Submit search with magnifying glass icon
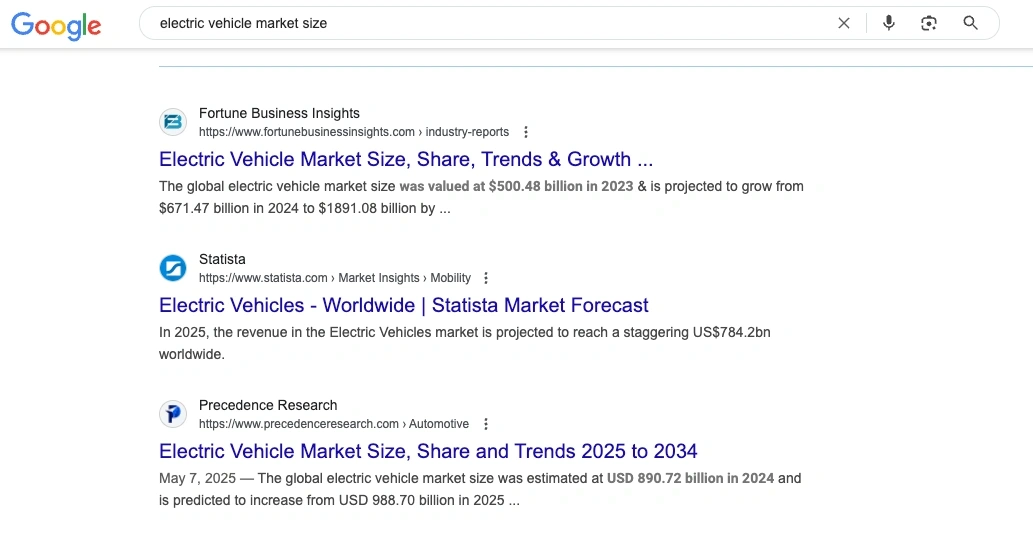This screenshot has height=544, width=1033. [970, 23]
